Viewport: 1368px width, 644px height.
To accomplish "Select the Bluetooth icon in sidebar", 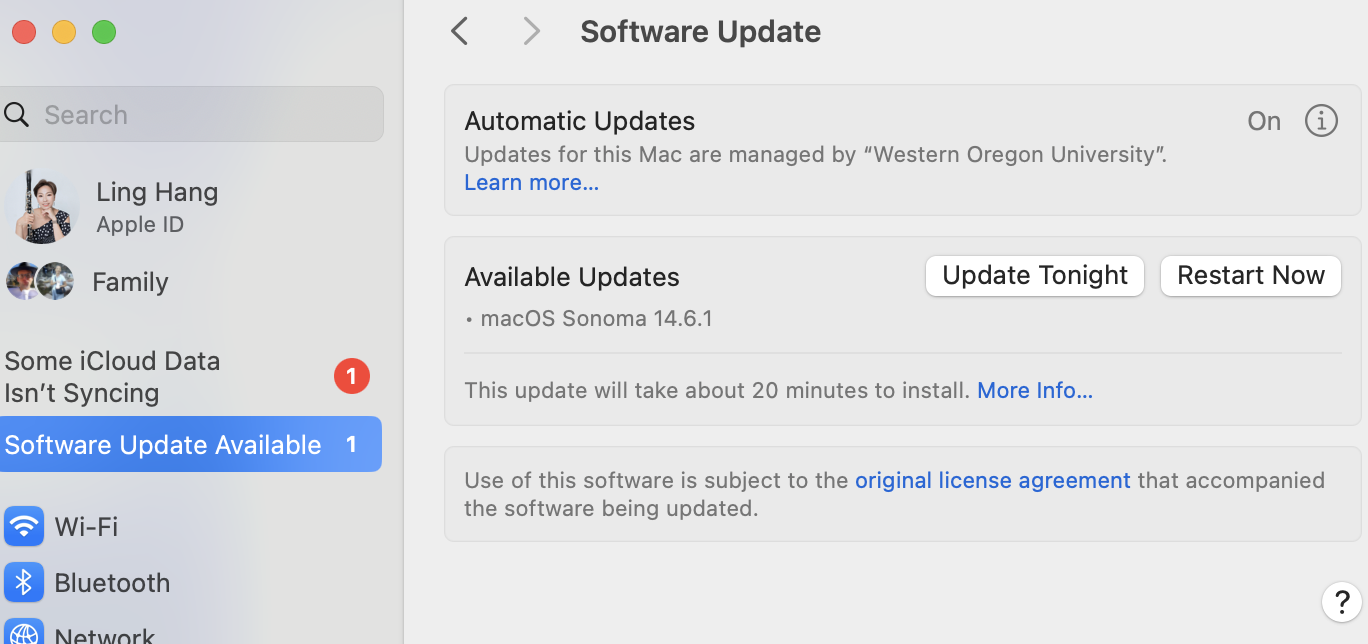I will click(x=24, y=583).
